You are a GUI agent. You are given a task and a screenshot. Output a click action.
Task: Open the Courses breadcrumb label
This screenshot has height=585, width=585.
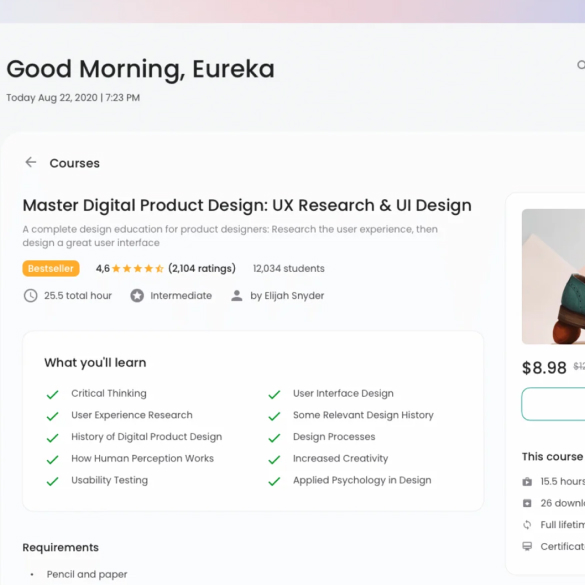click(75, 163)
